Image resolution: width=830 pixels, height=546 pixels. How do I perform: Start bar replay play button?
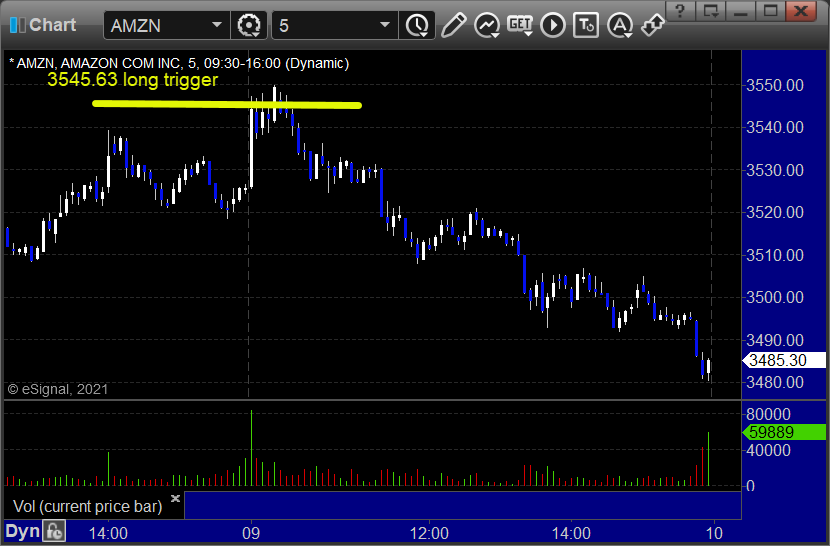tap(553, 25)
